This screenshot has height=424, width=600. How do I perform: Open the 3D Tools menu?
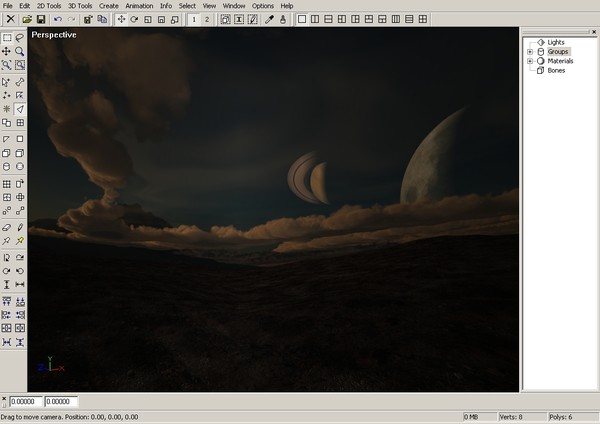(80, 6)
